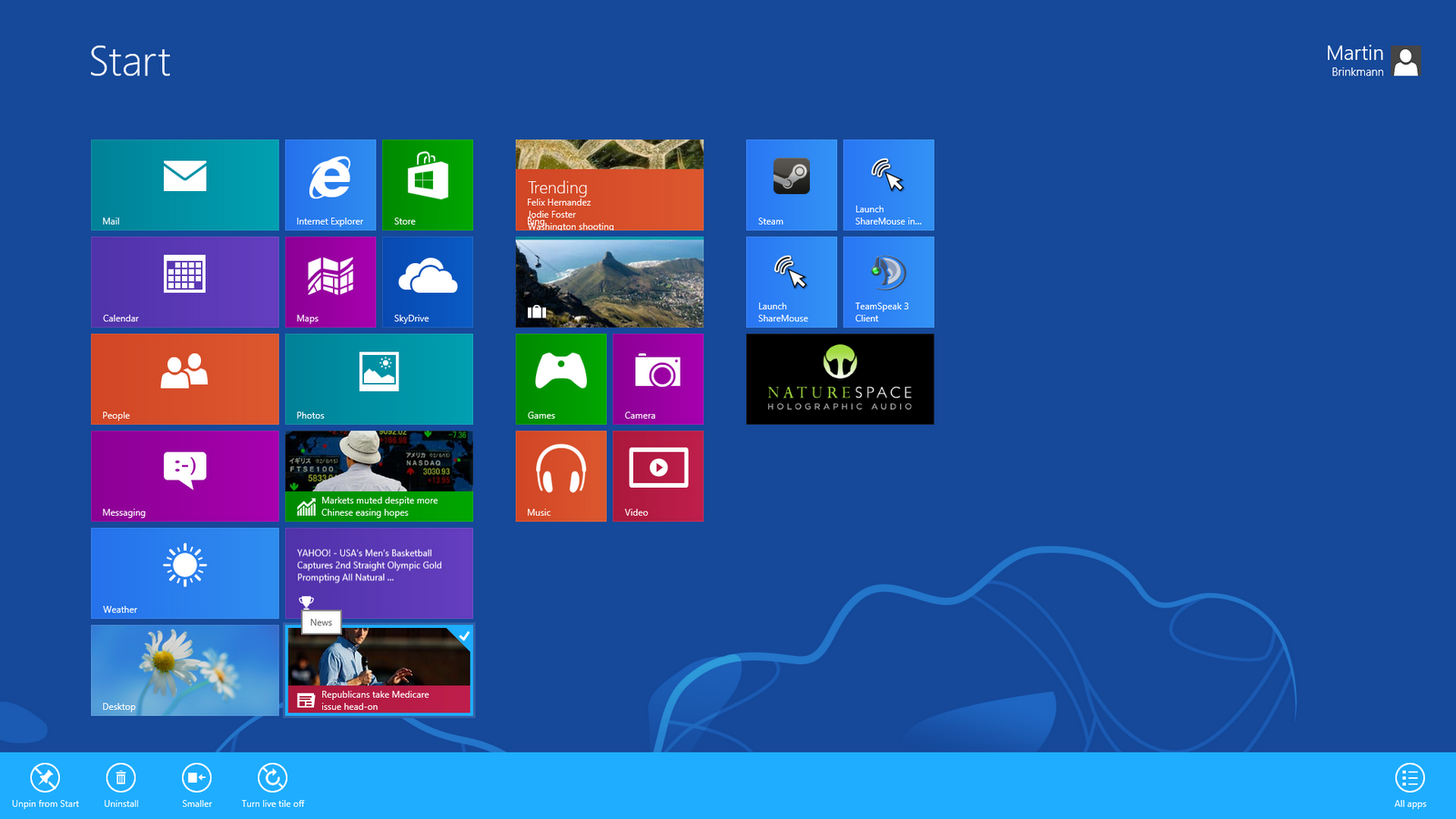1456x819 pixels.
Task: Open the Naturespace Holographic Audio tile
Action: pos(839,379)
